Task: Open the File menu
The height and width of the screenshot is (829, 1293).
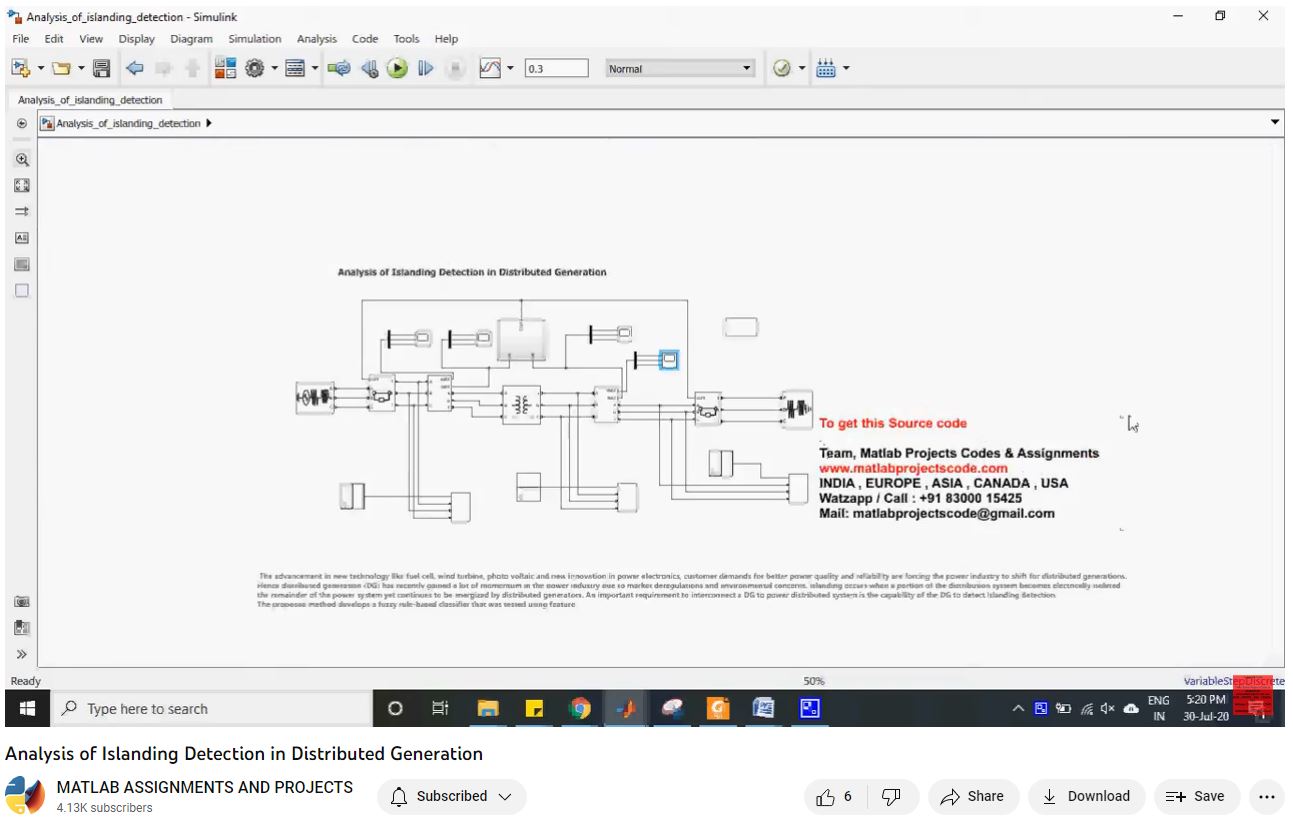Action: [21, 39]
